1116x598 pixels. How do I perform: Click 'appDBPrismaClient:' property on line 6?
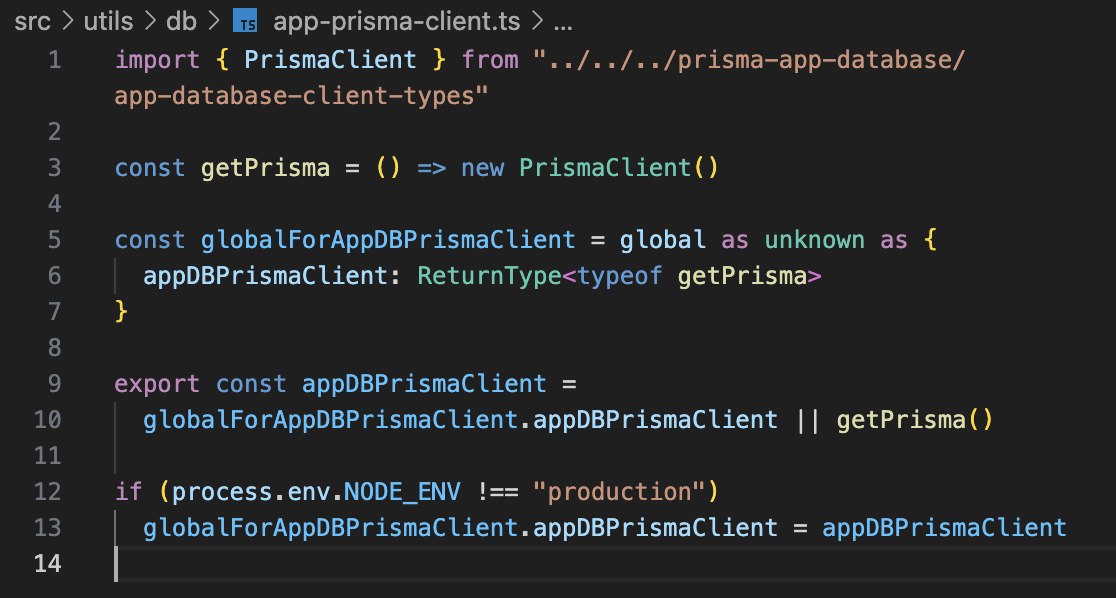273,276
